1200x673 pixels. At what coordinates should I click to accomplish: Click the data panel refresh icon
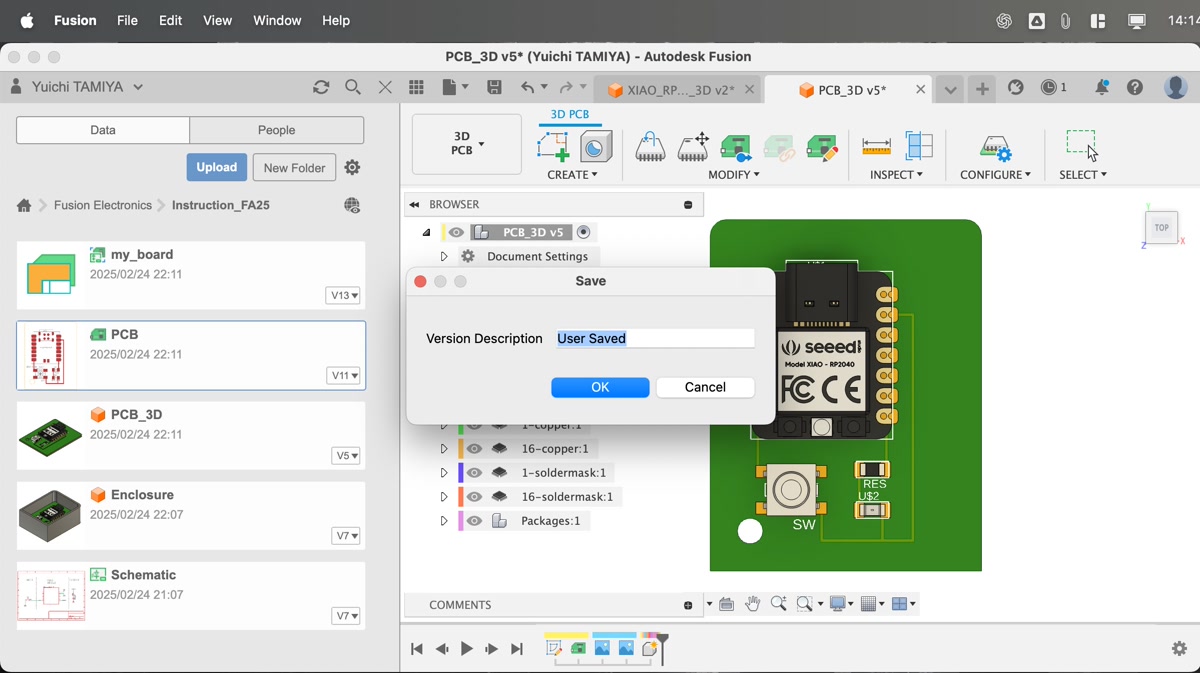tap(321, 88)
